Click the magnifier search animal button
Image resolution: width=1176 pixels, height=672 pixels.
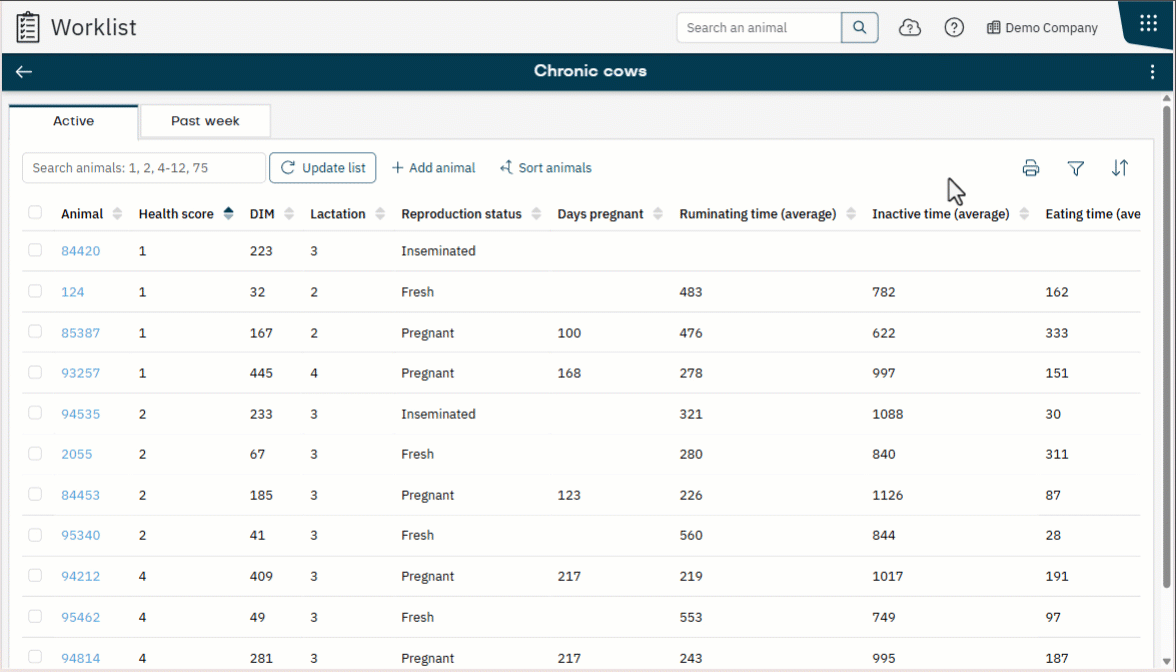[x=860, y=28]
